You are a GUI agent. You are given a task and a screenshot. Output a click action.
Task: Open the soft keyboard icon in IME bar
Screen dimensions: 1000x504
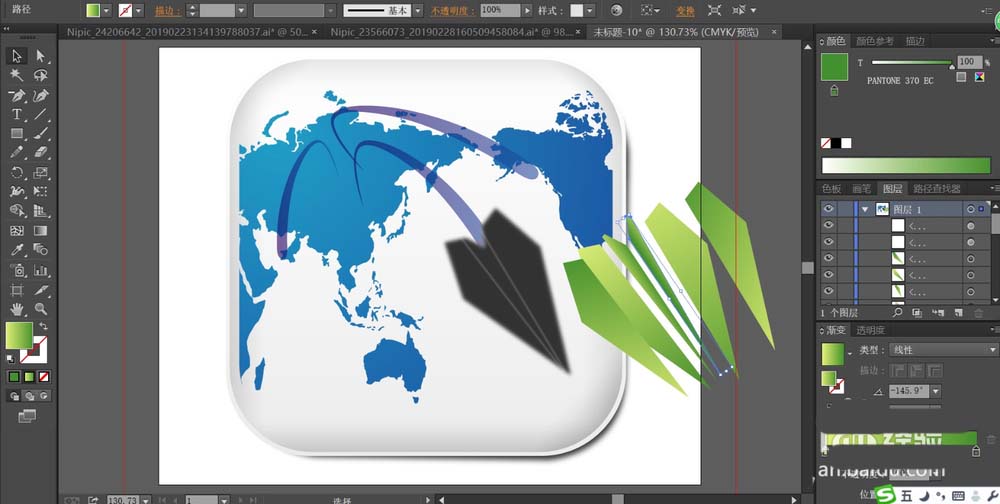click(958, 496)
